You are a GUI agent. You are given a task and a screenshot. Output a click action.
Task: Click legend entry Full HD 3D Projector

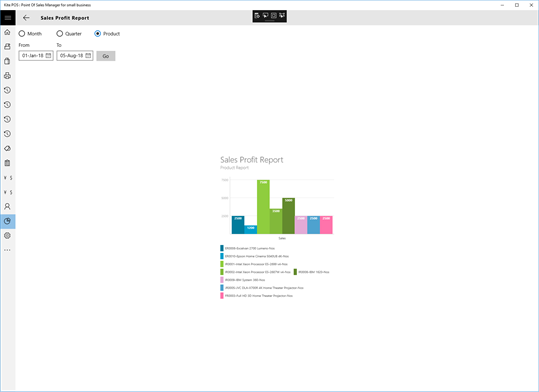256,296
